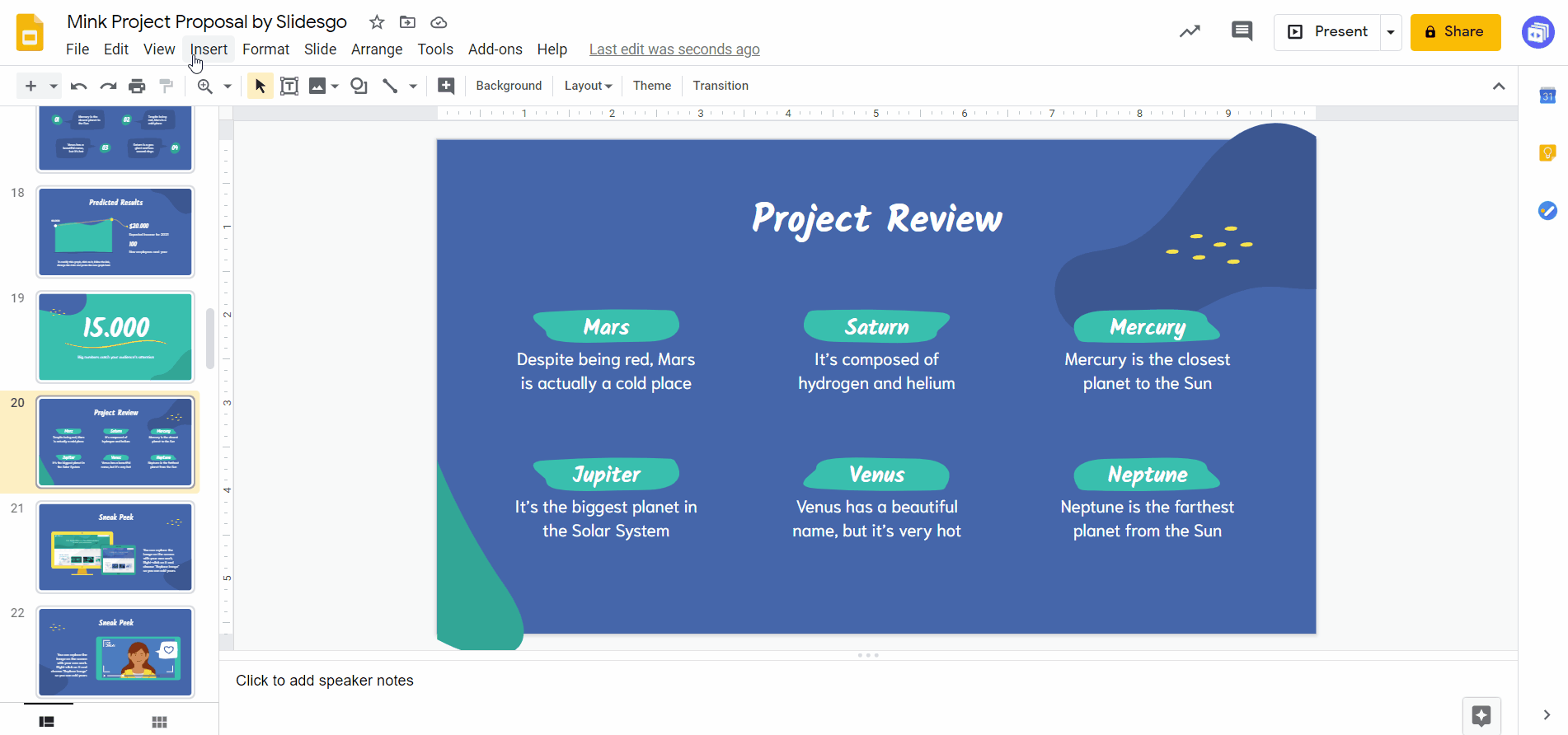The height and width of the screenshot is (735, 1568).
Task: Select the Project Review slide title
Action: click(x=876, y=219)
